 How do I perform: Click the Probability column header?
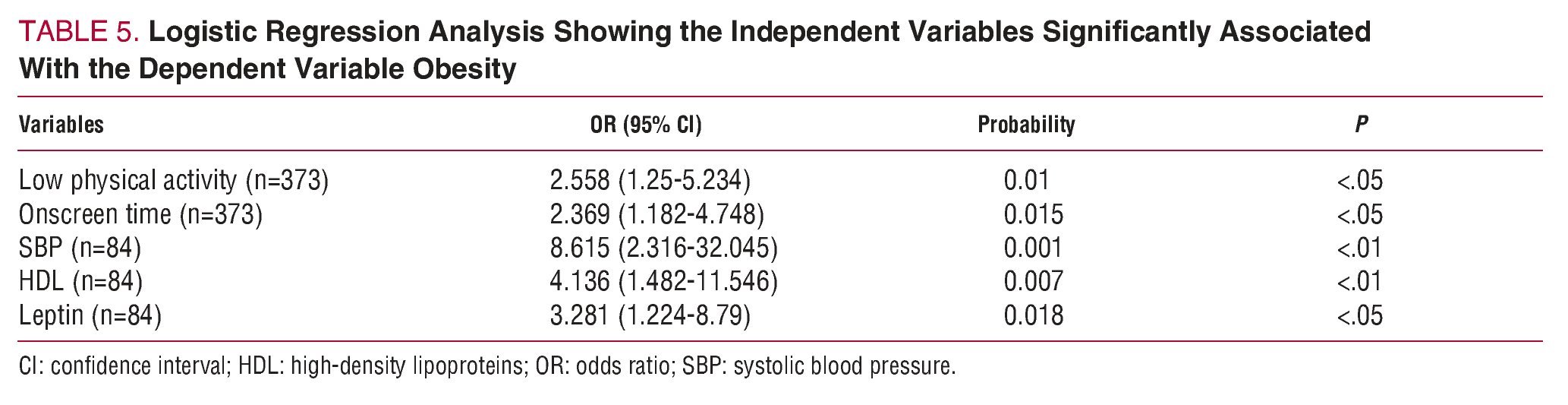[1025, 125]
